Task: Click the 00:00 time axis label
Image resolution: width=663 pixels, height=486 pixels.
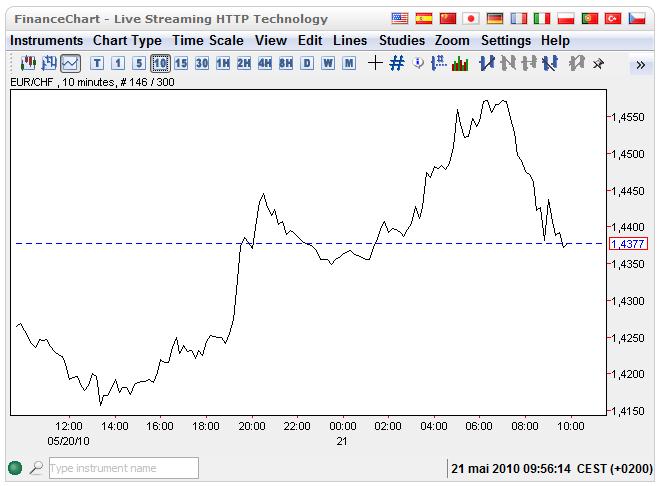Action: pos(342,426)
